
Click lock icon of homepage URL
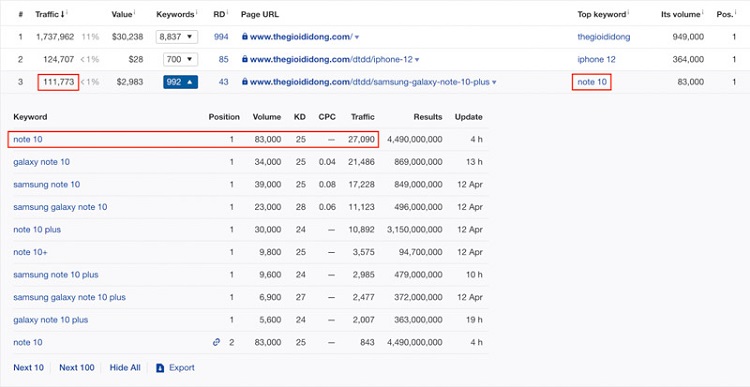point(245,36)
